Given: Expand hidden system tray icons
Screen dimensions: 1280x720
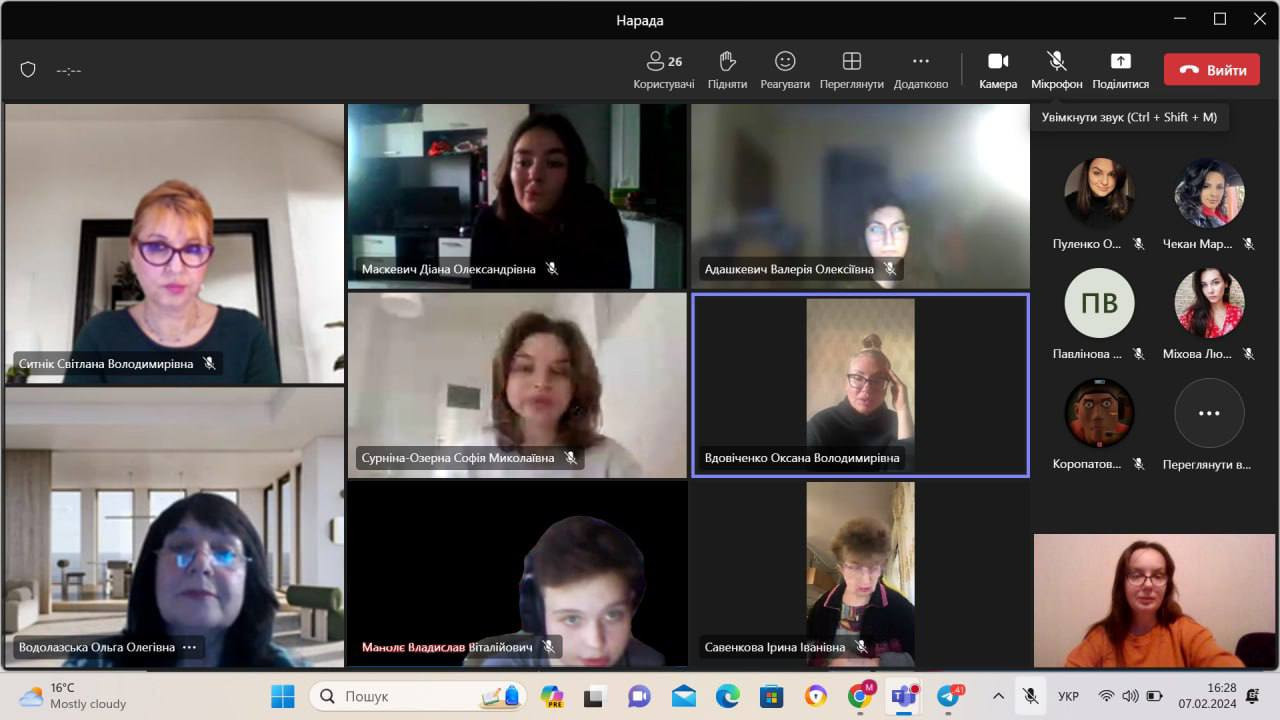Looking at the screenshot, I should (997, 696).
